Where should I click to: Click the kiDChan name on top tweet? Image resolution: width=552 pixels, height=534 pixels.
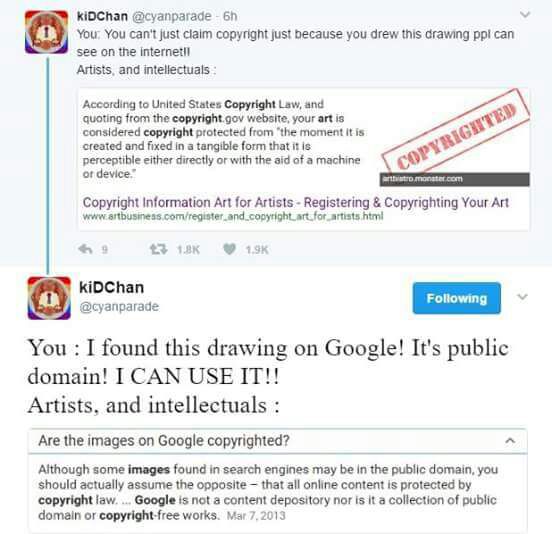pos(102,16)
